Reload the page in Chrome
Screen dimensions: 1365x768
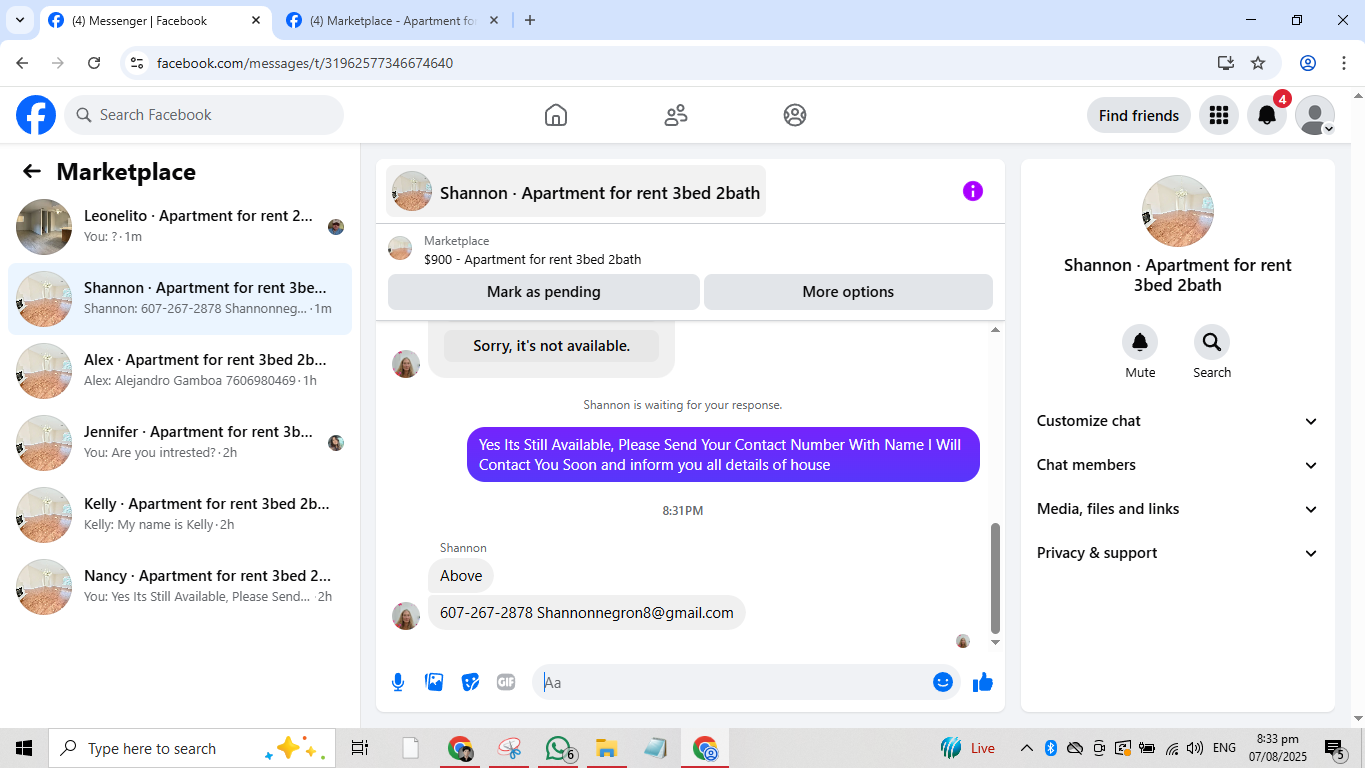(94, 63)
